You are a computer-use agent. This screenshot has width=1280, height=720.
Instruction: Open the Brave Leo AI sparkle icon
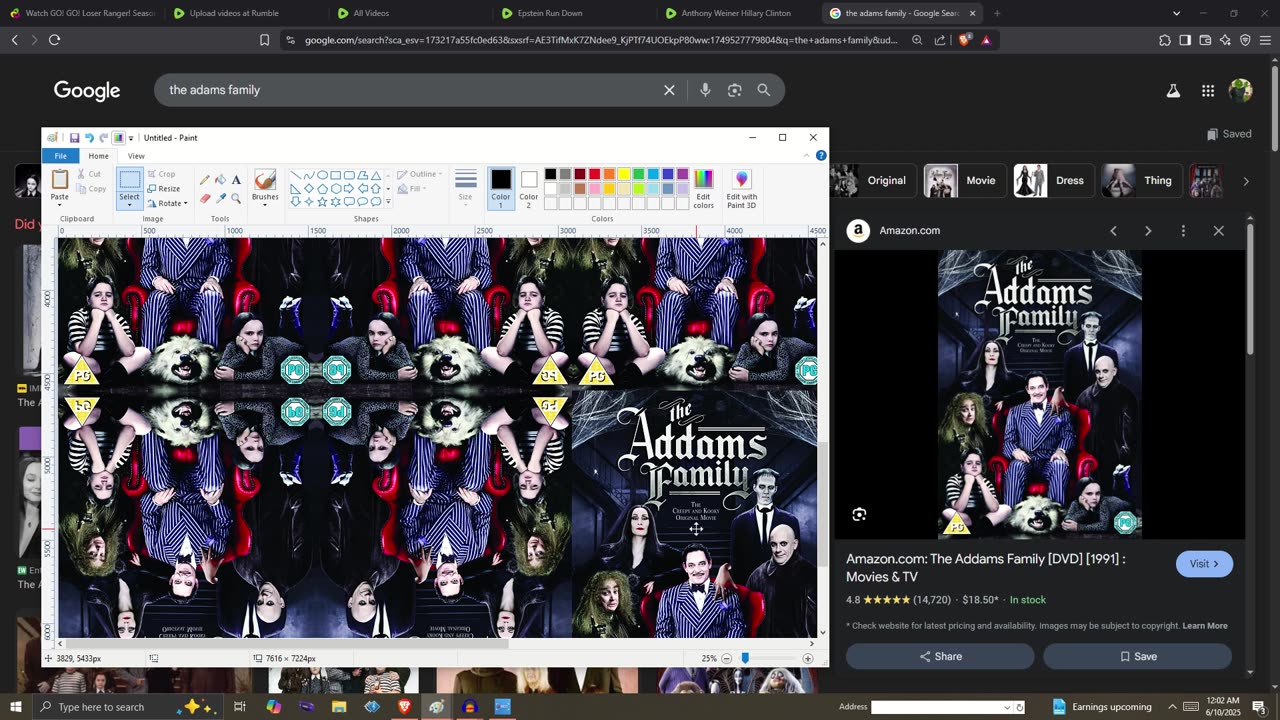coord(1225,40)
